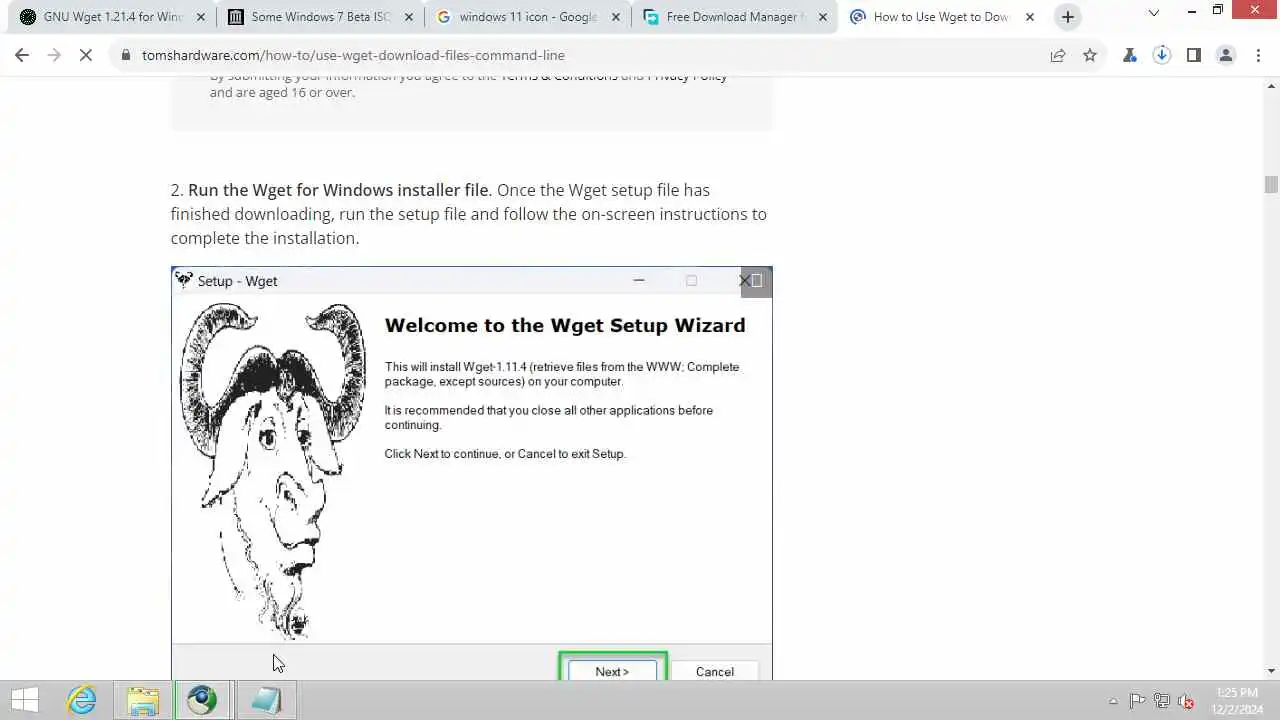Click the 'Setup - Wget' title text
Screen dimensions: 1280x720
point(237,281)
